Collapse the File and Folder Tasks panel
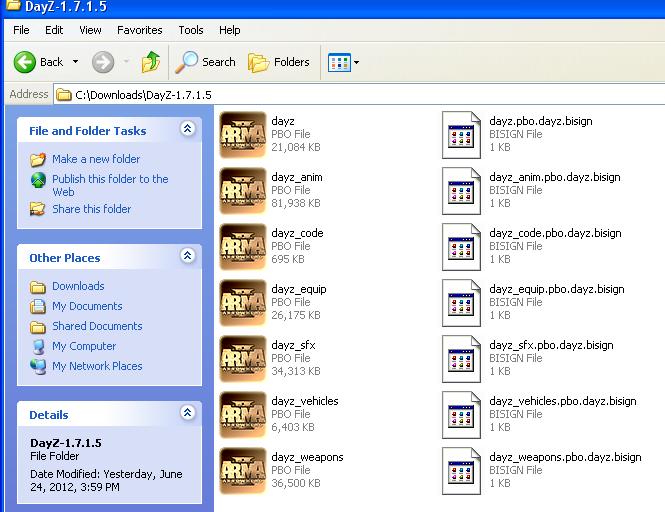Image resolution: width=665 pixels, height=512 pixels. point(187,130)
